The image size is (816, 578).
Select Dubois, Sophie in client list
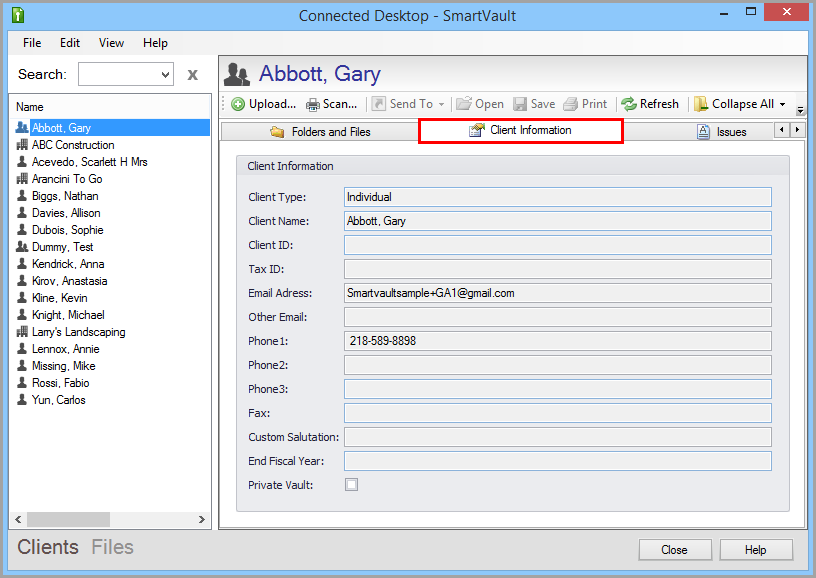[x=68, y=230]
